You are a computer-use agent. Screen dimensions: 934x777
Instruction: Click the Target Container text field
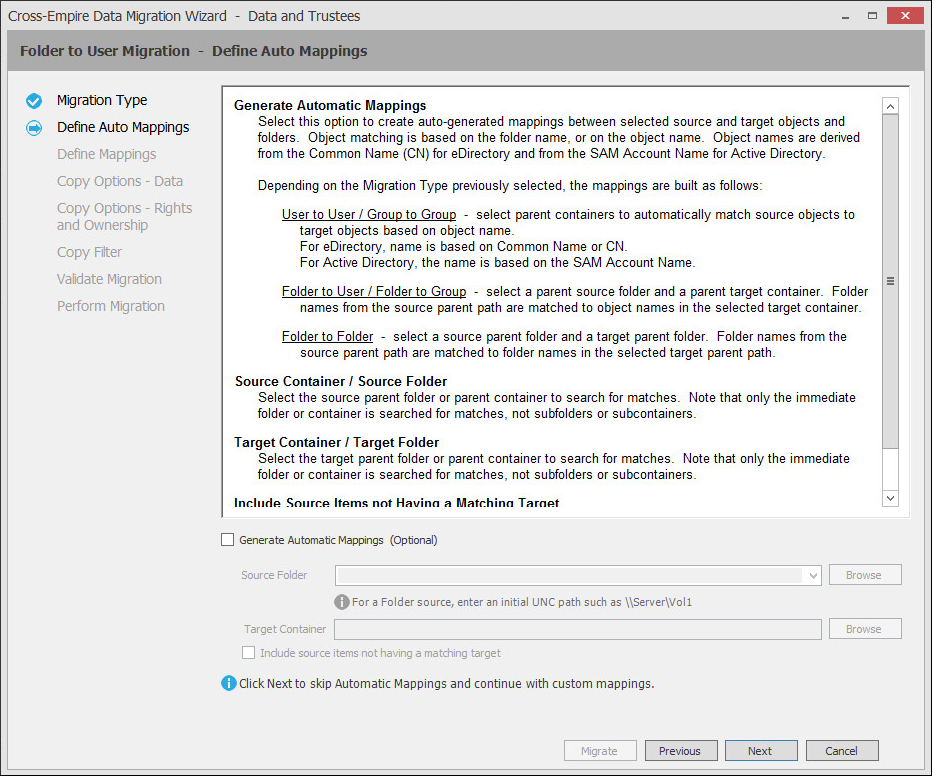(577, 629)
